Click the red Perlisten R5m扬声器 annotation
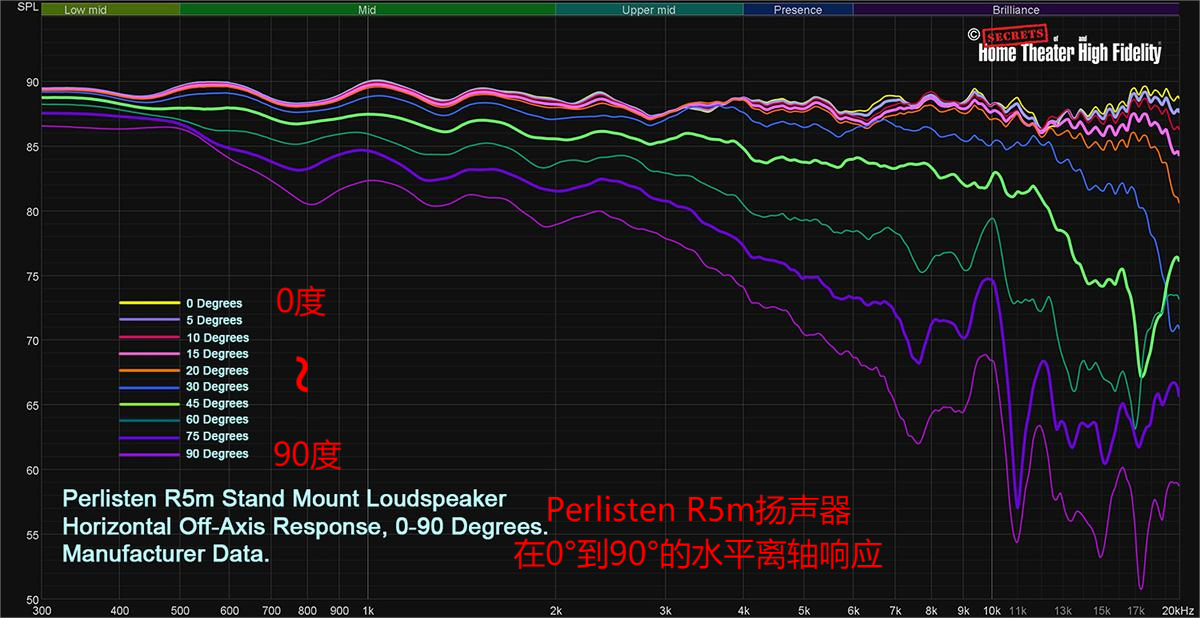Screen dimensions: 1200x618 click(x=697, y=513)
